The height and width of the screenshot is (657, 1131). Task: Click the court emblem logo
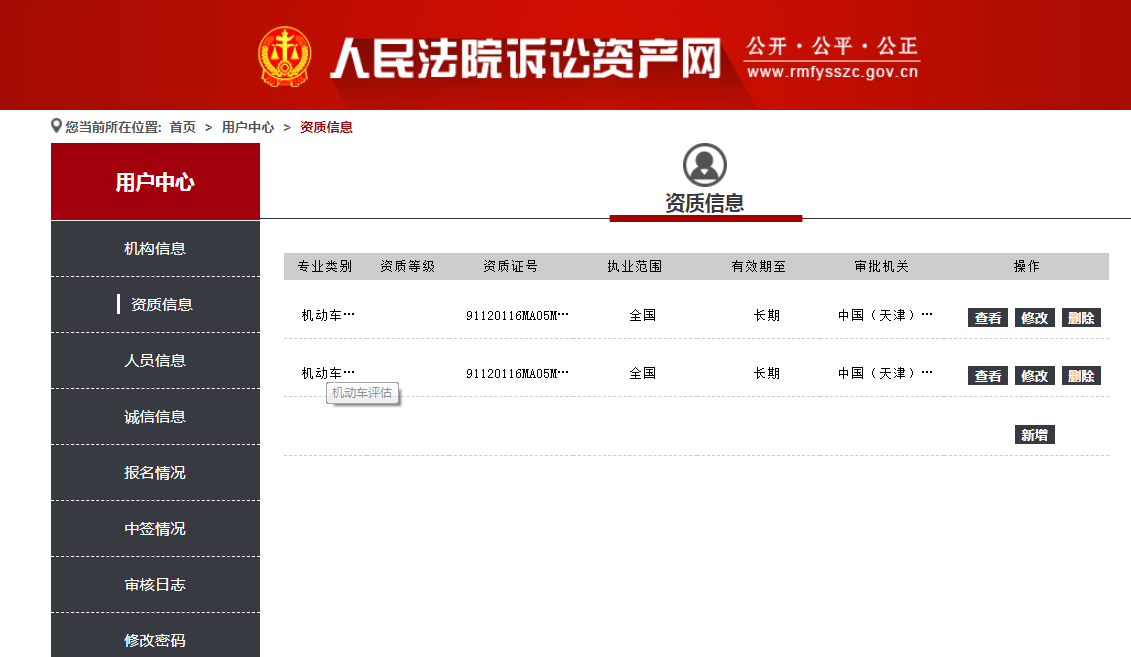pyautogui.click(x=285, y=57)
